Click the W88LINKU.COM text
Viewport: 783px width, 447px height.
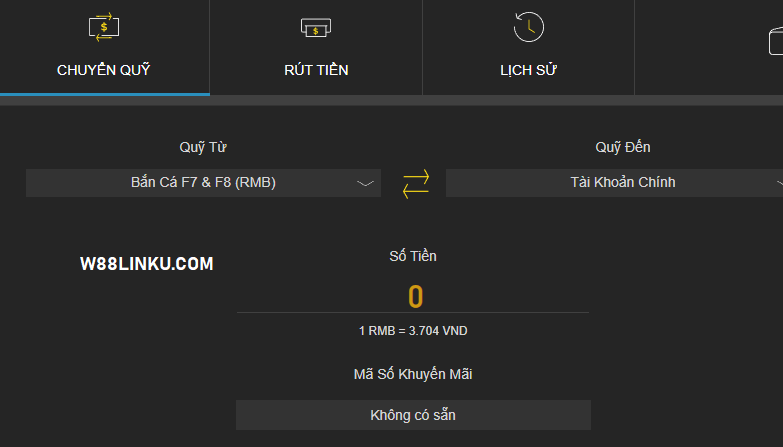tap(146, 264)
